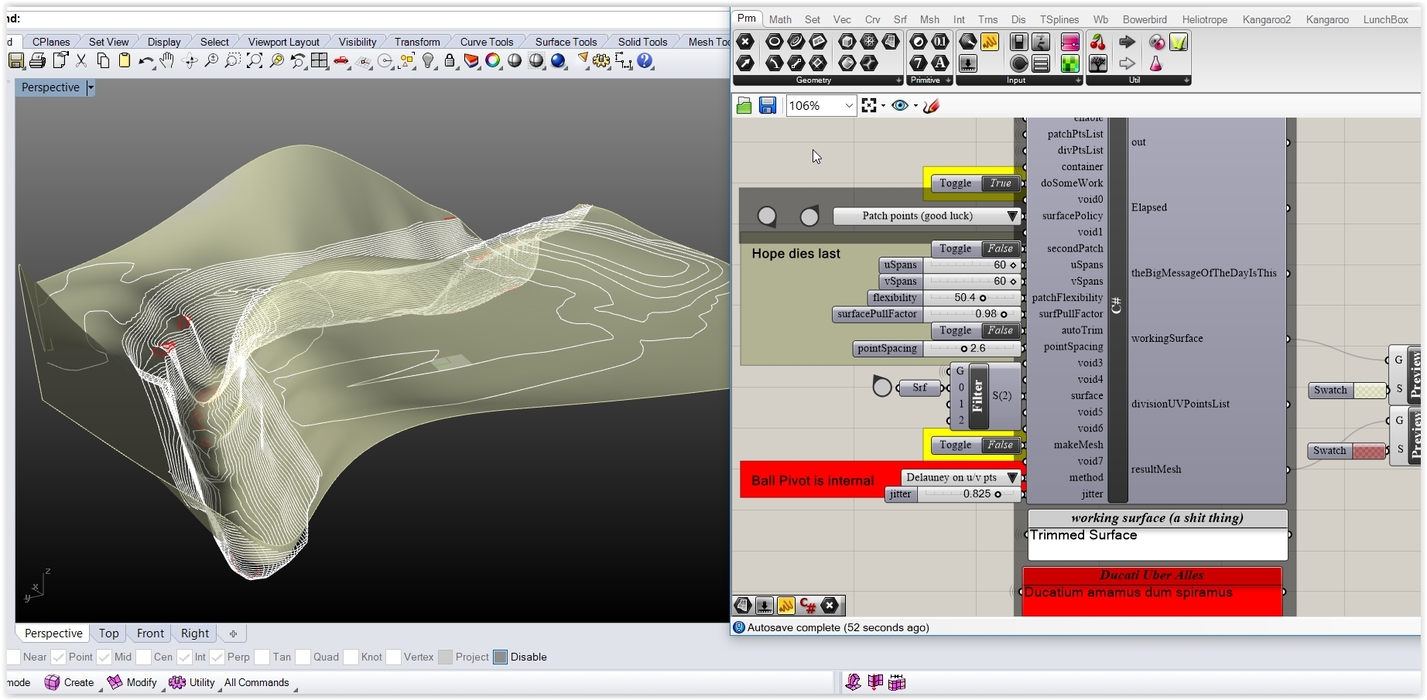Click the Print icon in Rhino toolbar
Viewport: 1427px width, 700px height.
pyautogui.click(x=37, y=61)
